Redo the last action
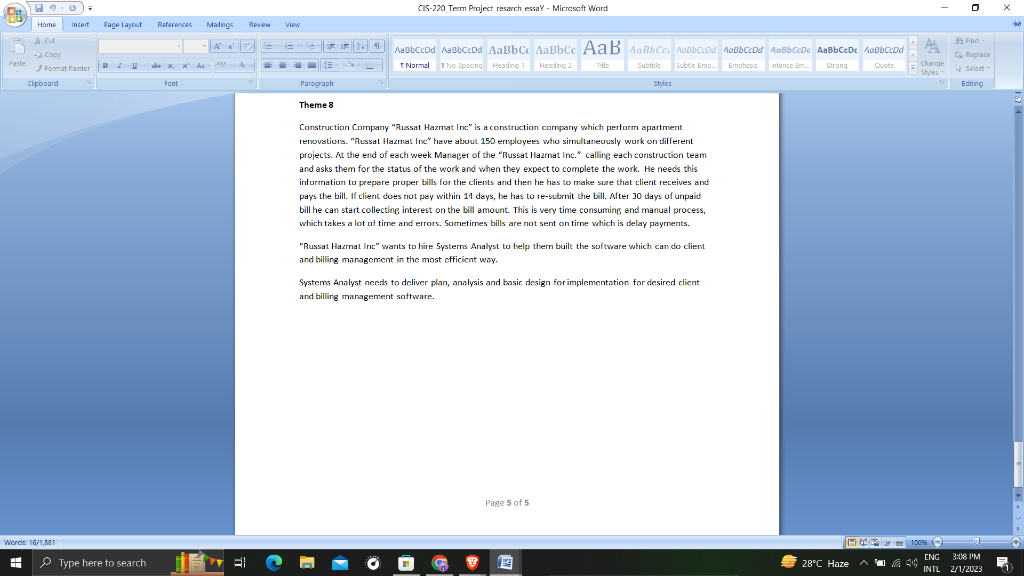This screenshot has height=576, width=1024. 72,8
